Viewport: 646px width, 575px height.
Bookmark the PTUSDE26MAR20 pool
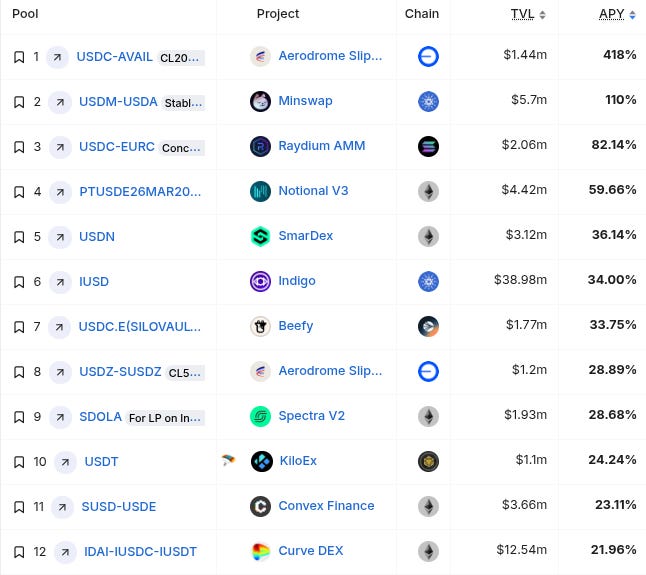[19, 192]
